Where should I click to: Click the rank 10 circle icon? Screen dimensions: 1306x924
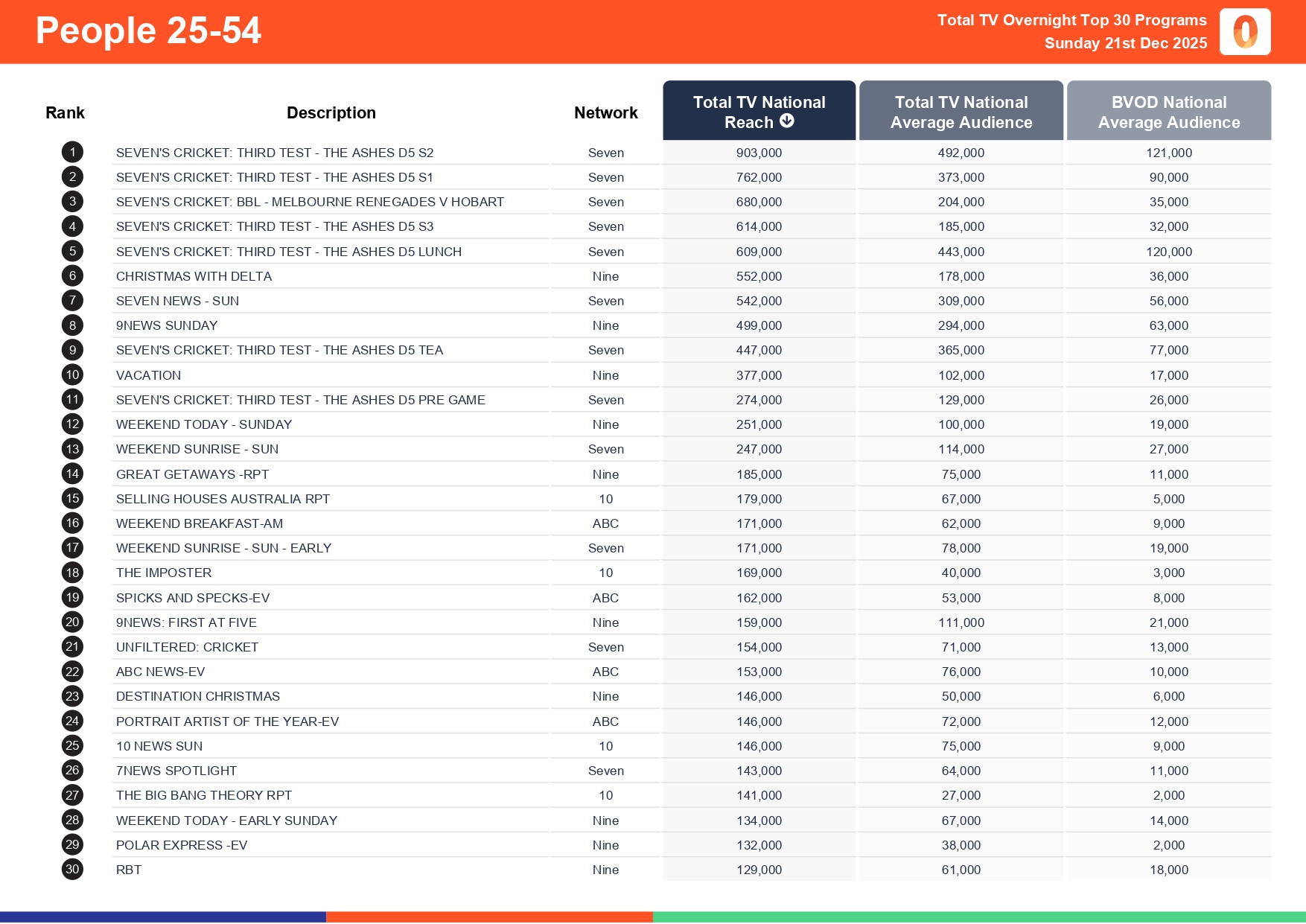tap(71, 375)
